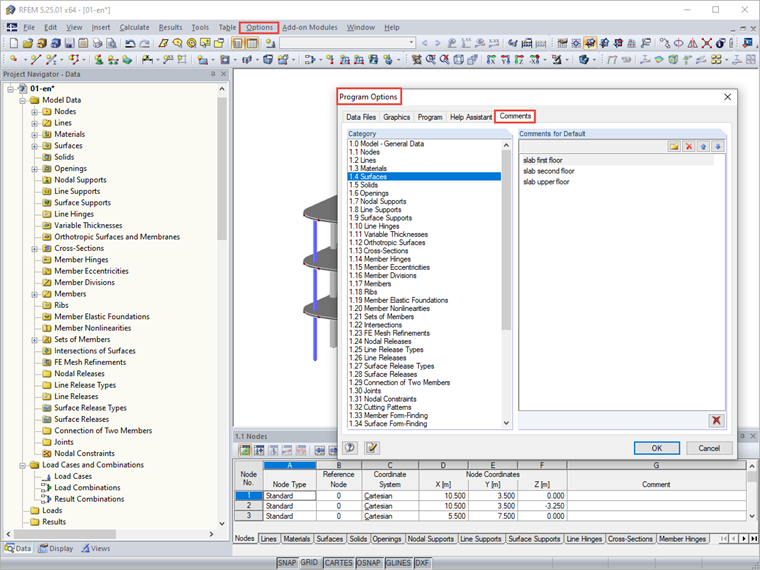Click the New model icon in the toolbar
The height and width of the screenshot is (570, 760).
[14, 43]
